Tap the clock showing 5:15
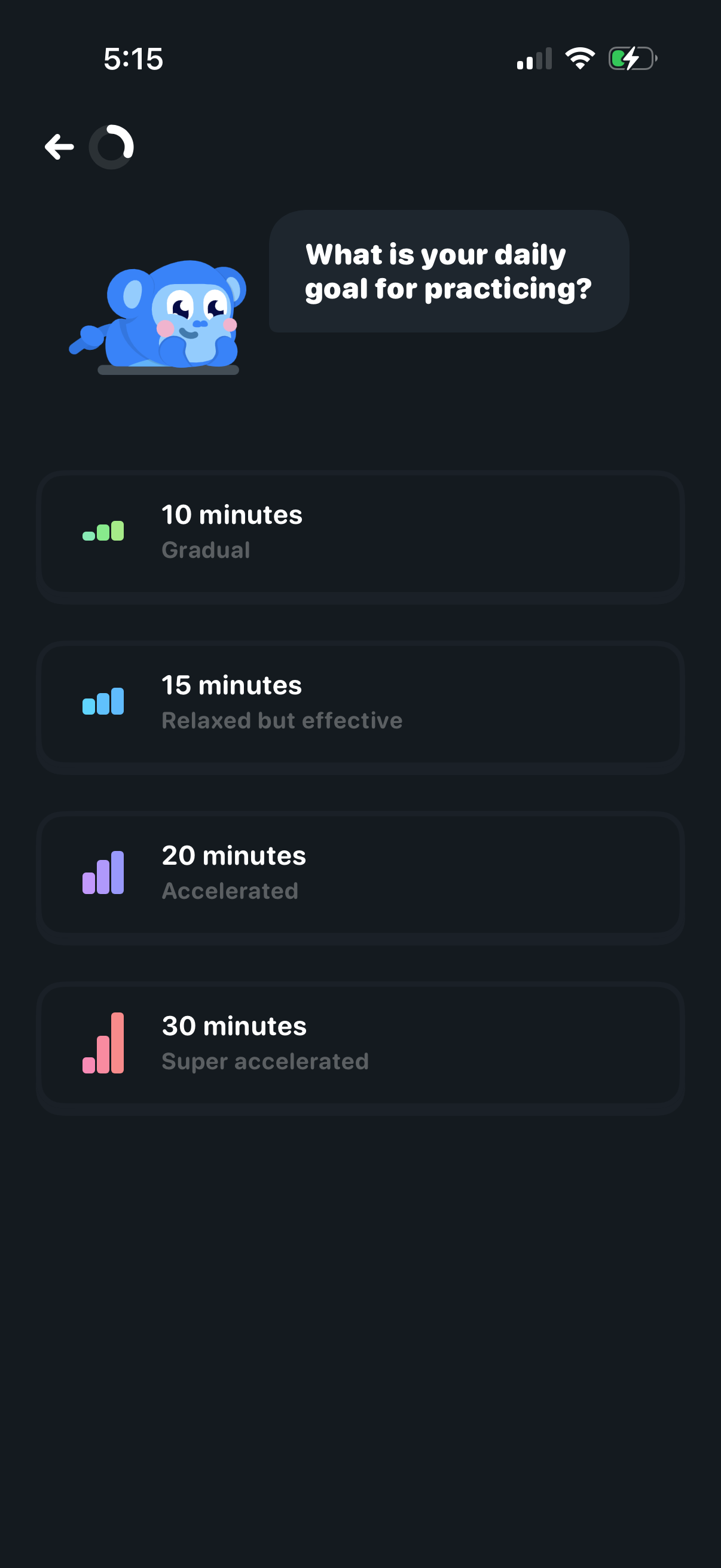The width and height of the screenshot is (721, 1568). pyautogui.click(x=133, y=59)
